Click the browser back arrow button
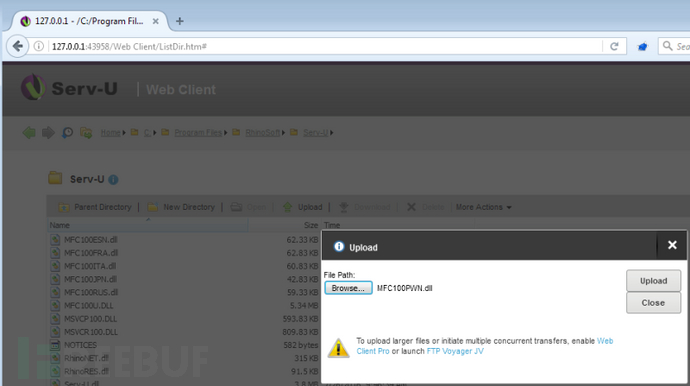Image resolution: width=690 pixels, height=386 pixels. pyautogui.click(x=18, y=46)
